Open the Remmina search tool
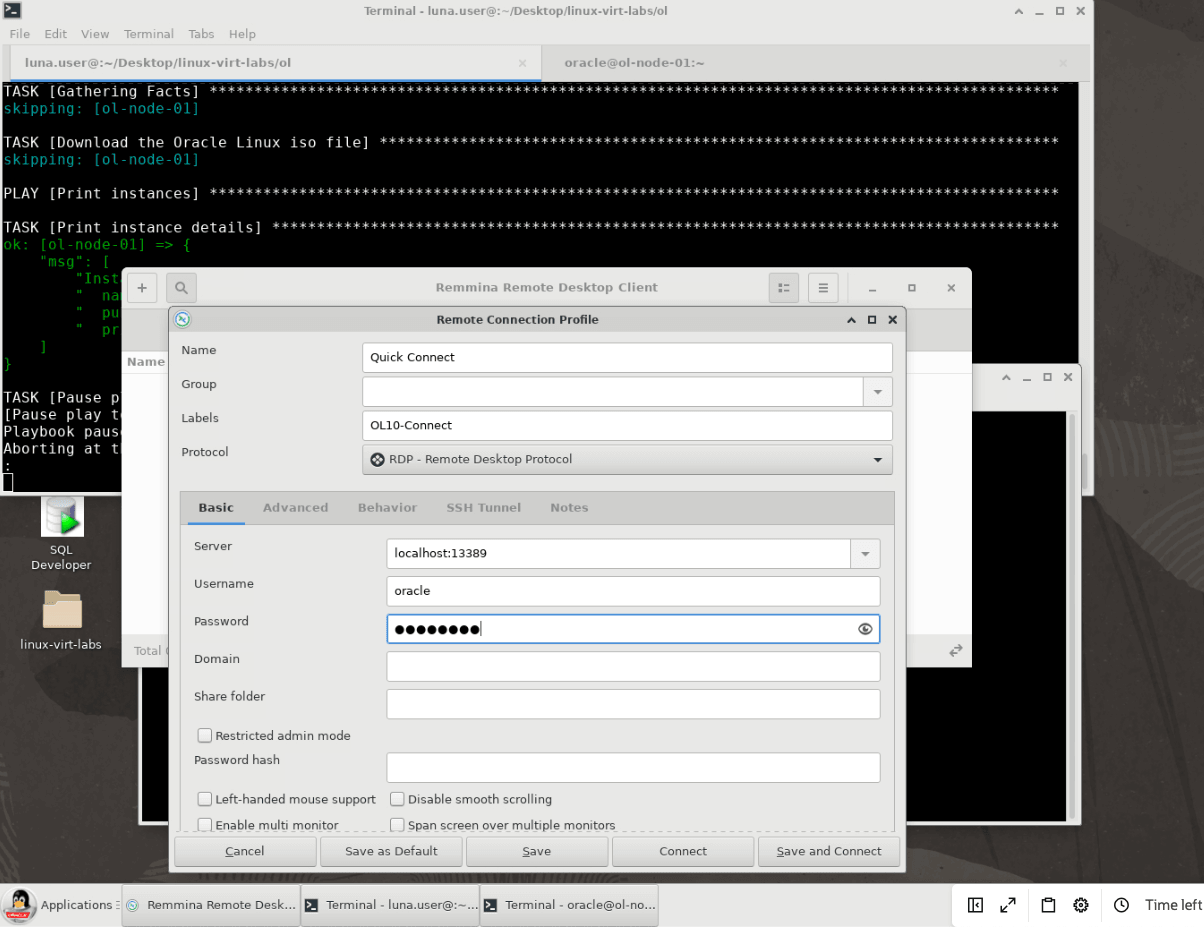The image size is (1204, 927). [x=180, y=287]
